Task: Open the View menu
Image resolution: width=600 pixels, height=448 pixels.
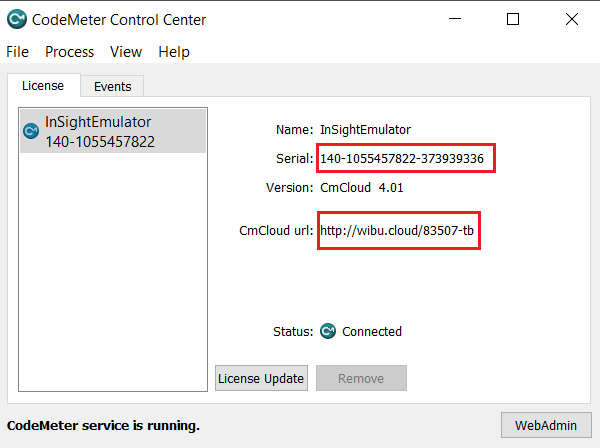Action: [x=126, y=52]
